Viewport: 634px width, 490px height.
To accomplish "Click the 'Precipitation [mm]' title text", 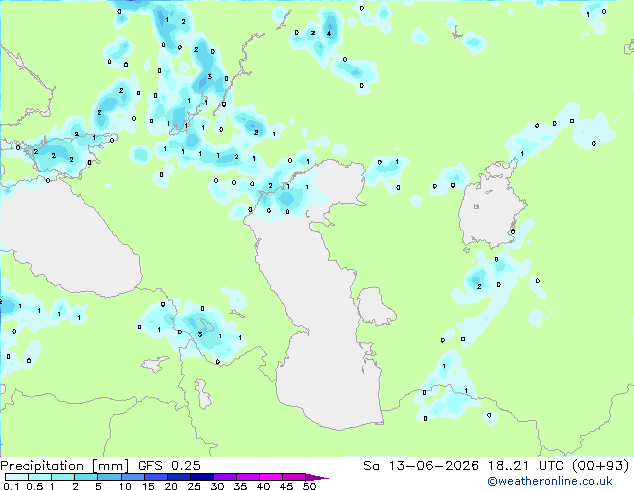I will [x=65, y=466].
